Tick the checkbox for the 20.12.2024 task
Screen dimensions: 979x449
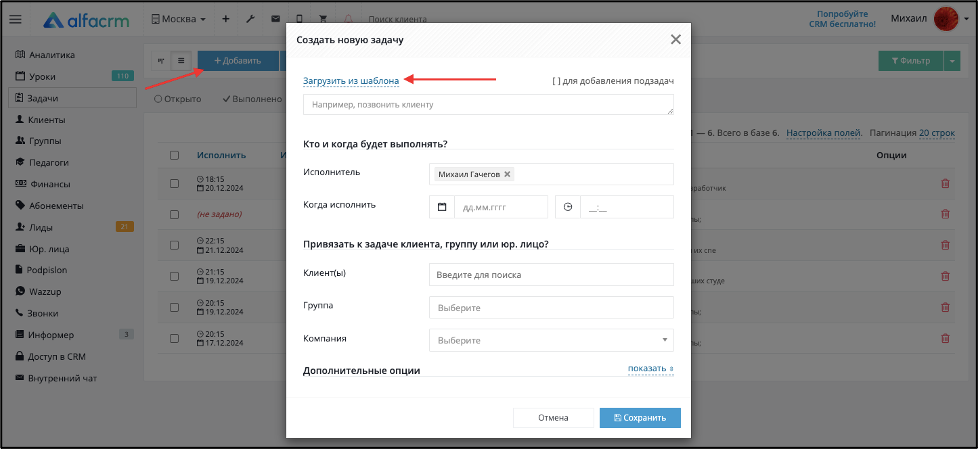click(x=175, y=184)
